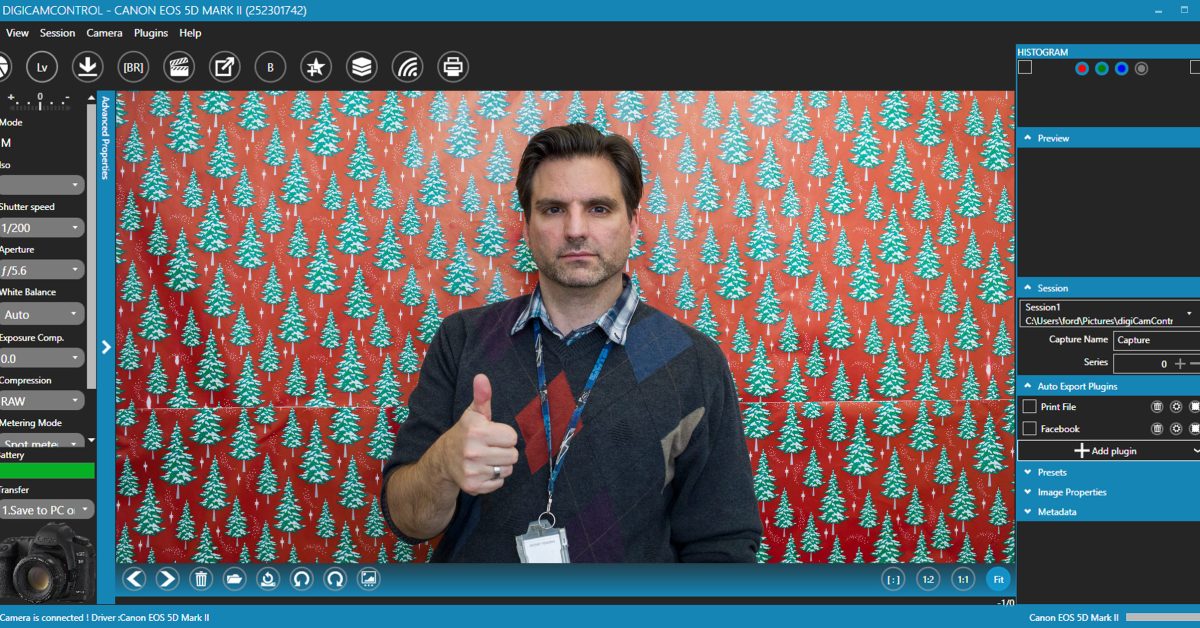This screenshot has height=628, width=1200.
Task: Enable the Facebook plugin checkbox
Action: [1029, 429]
